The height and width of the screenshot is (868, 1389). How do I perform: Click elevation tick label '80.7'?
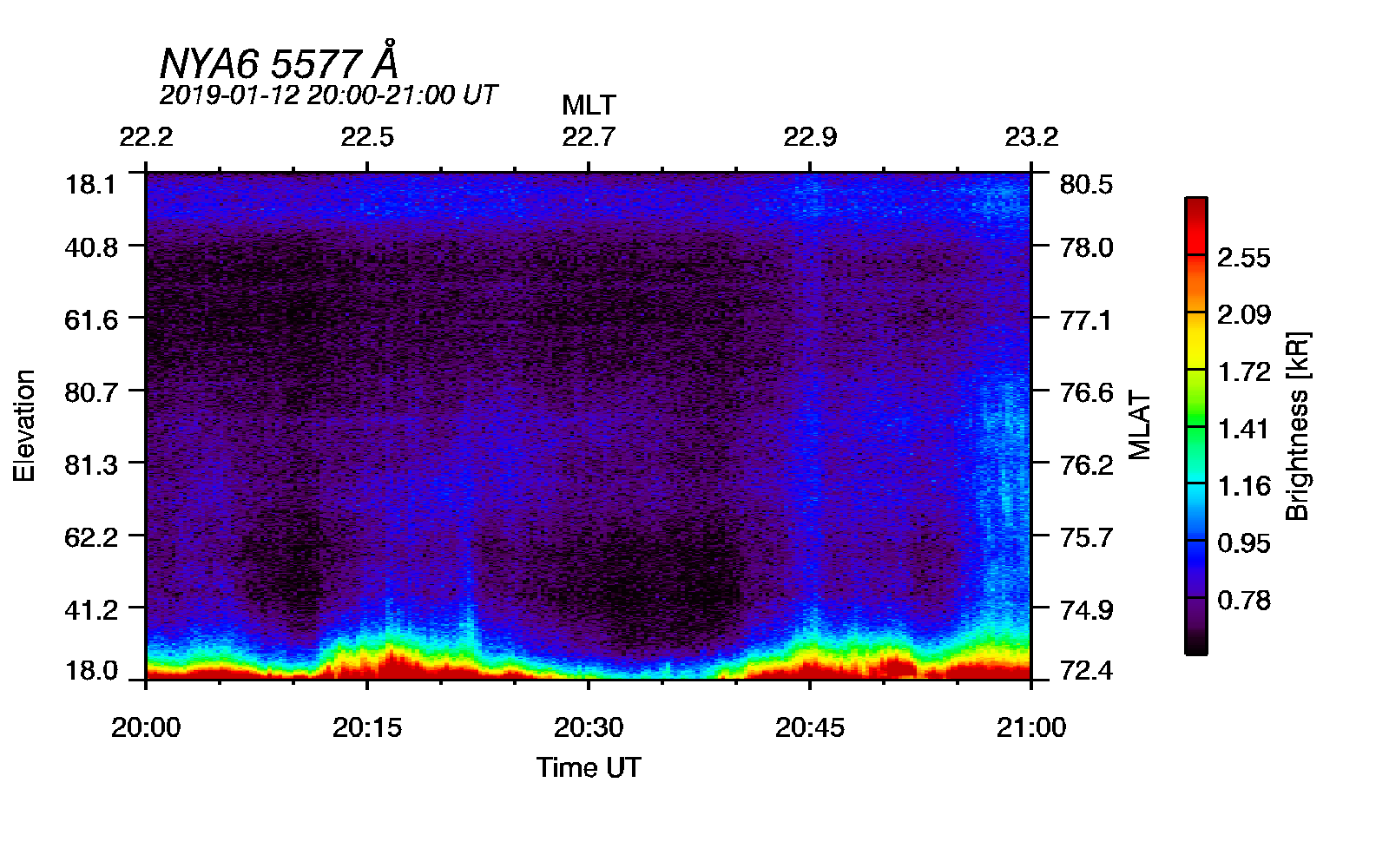(x=91, y=392)
